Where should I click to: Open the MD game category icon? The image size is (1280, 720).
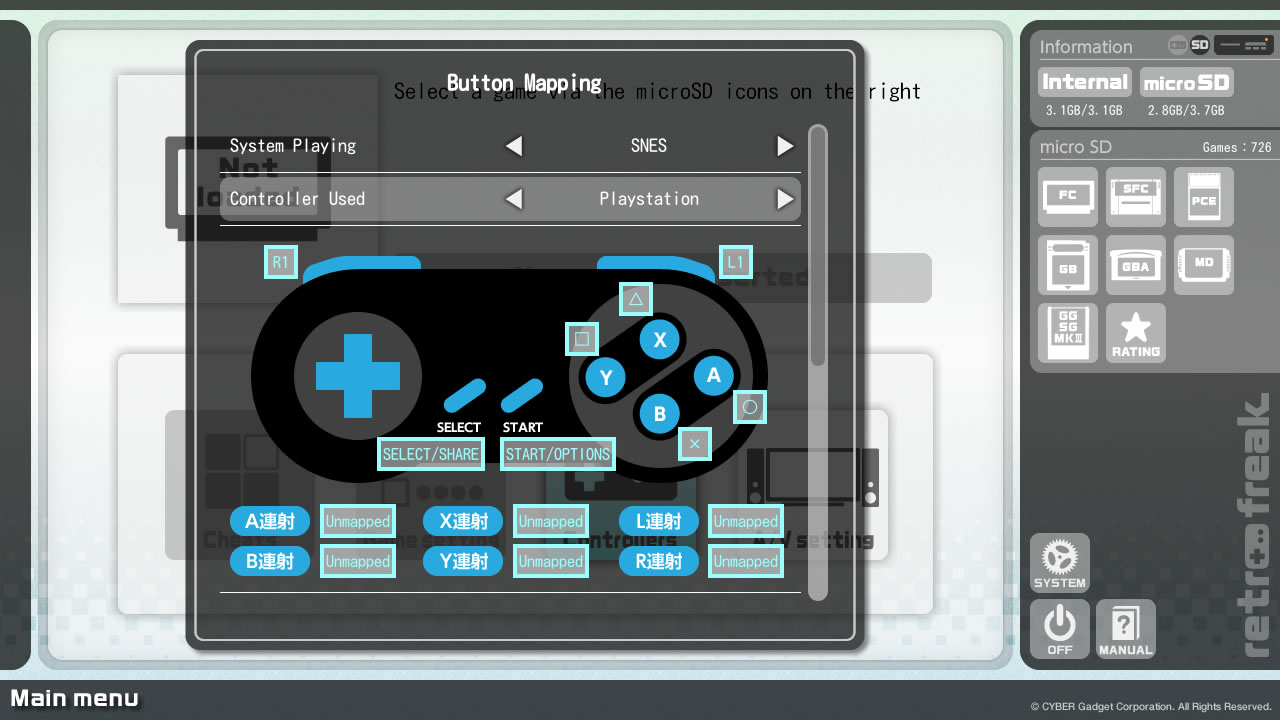(1203, 265)
